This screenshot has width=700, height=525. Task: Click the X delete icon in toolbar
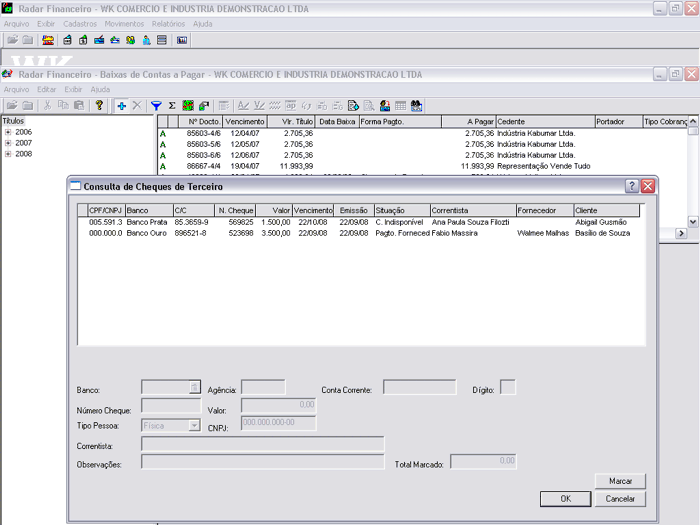(137, 105)
